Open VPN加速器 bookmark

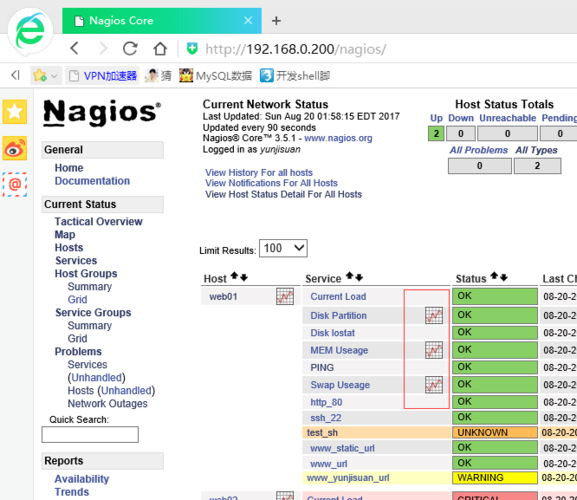(x=103, y=76)
